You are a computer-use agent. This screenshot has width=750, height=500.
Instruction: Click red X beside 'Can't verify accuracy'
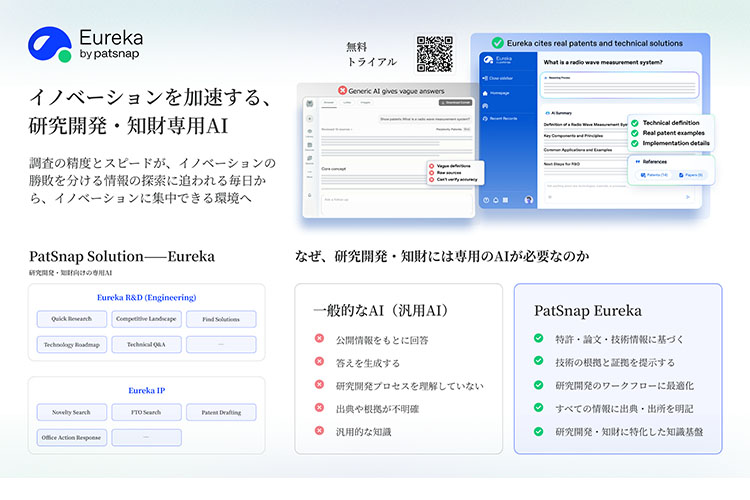[x=431, y=179]
